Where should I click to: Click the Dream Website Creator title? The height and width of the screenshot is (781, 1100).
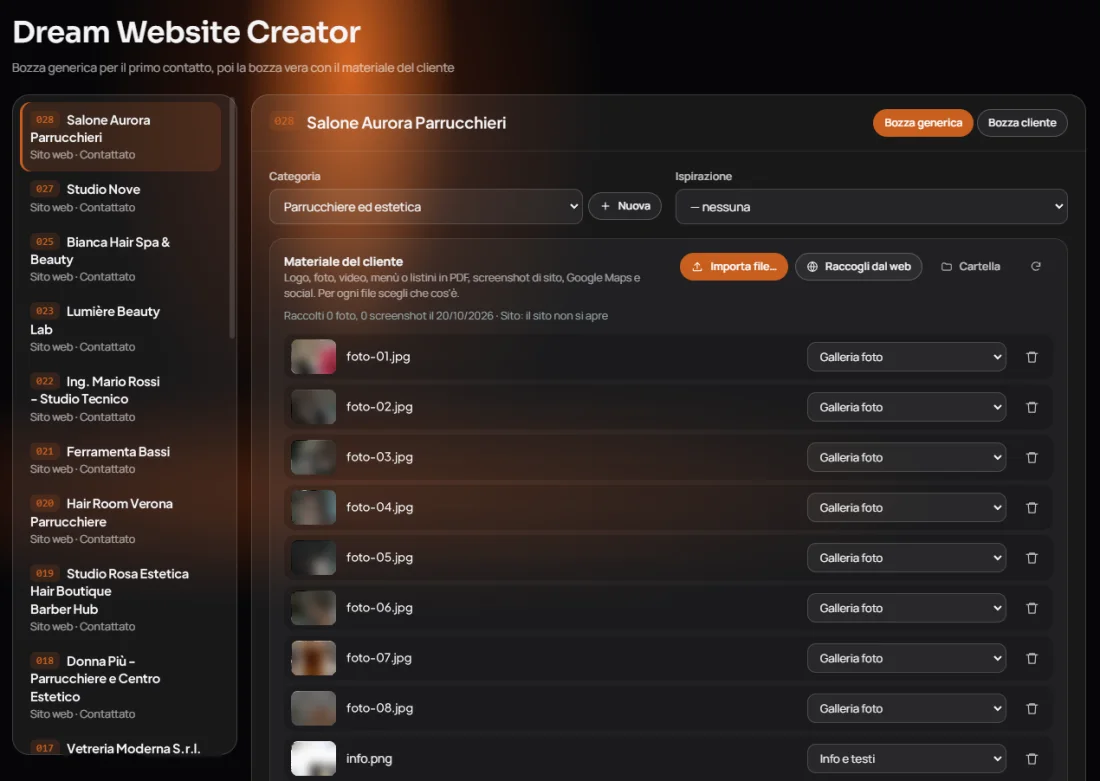pyautogui.click(x=187, y=32)
